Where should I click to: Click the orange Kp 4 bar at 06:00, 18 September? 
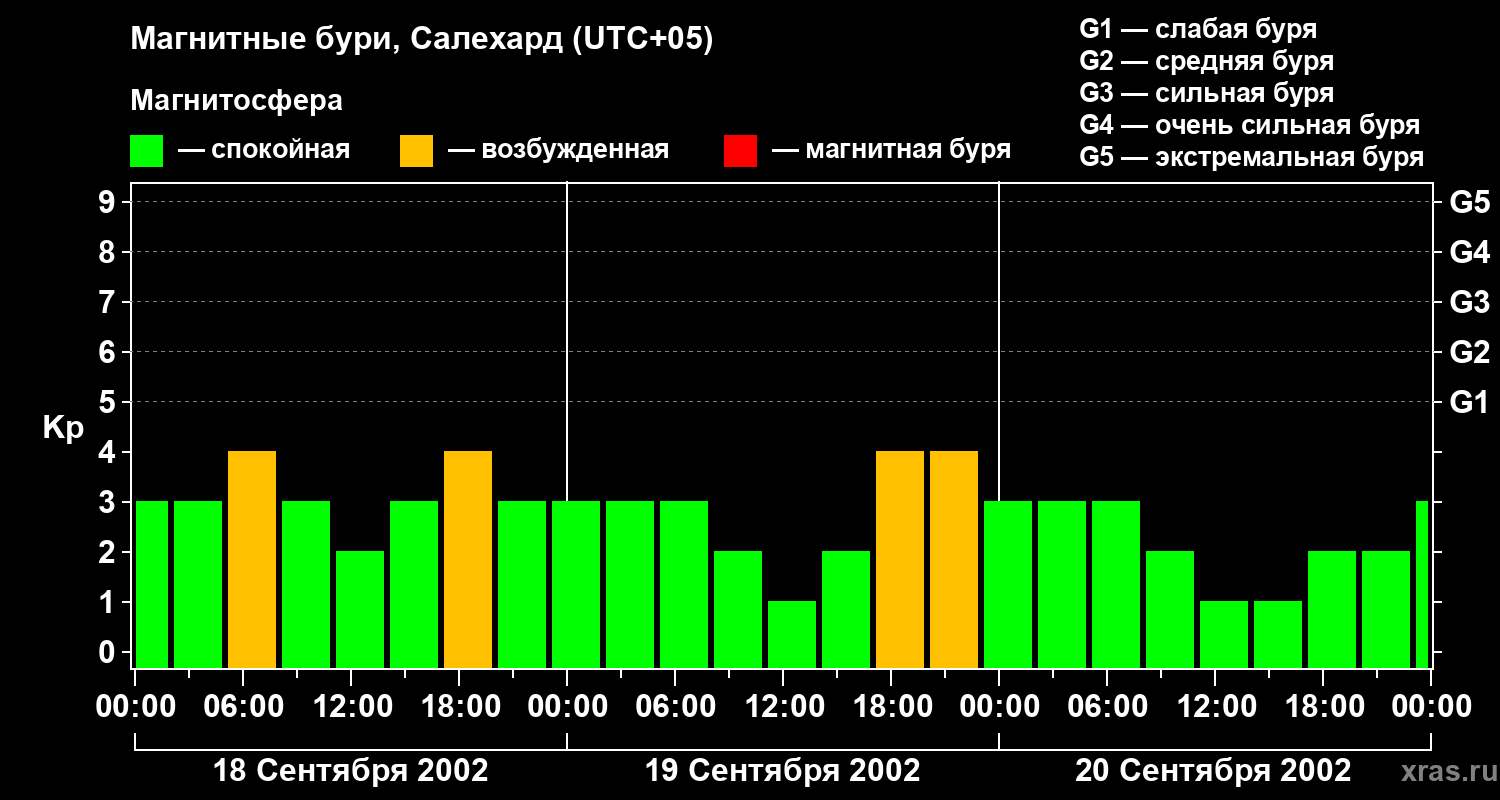click(x=252, y=560)
